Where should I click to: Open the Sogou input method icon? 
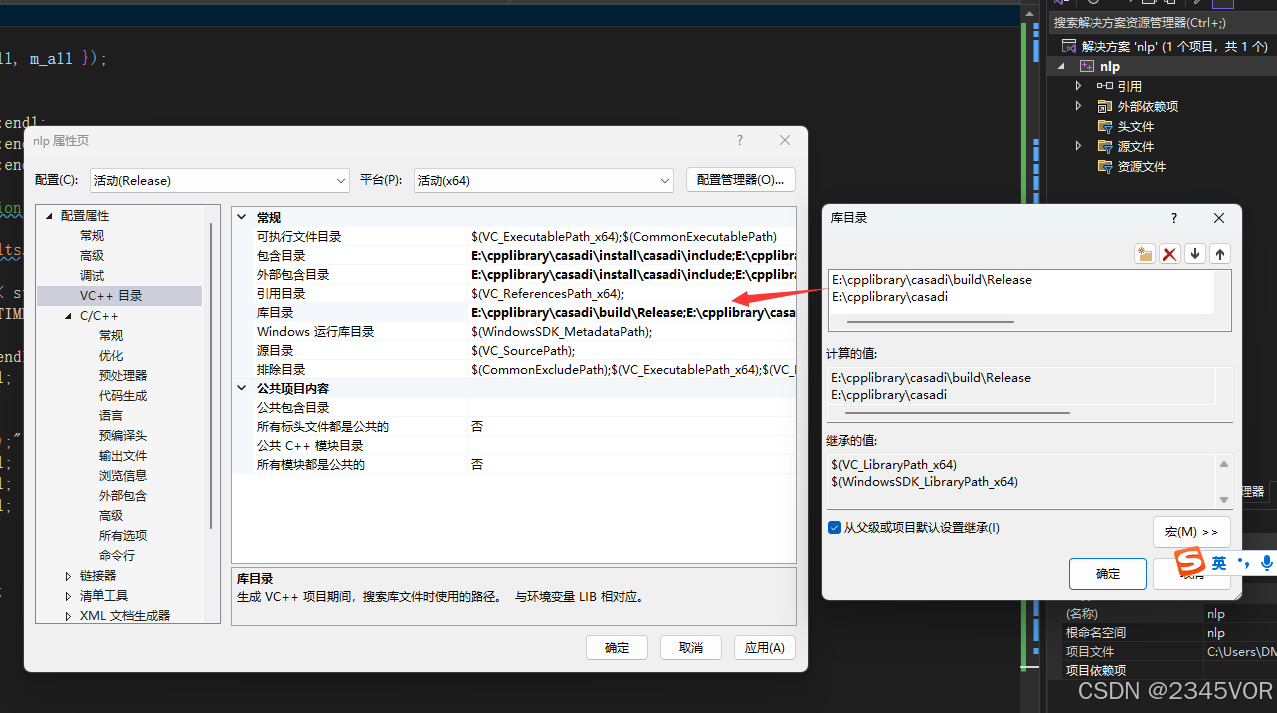(1189, 562)
